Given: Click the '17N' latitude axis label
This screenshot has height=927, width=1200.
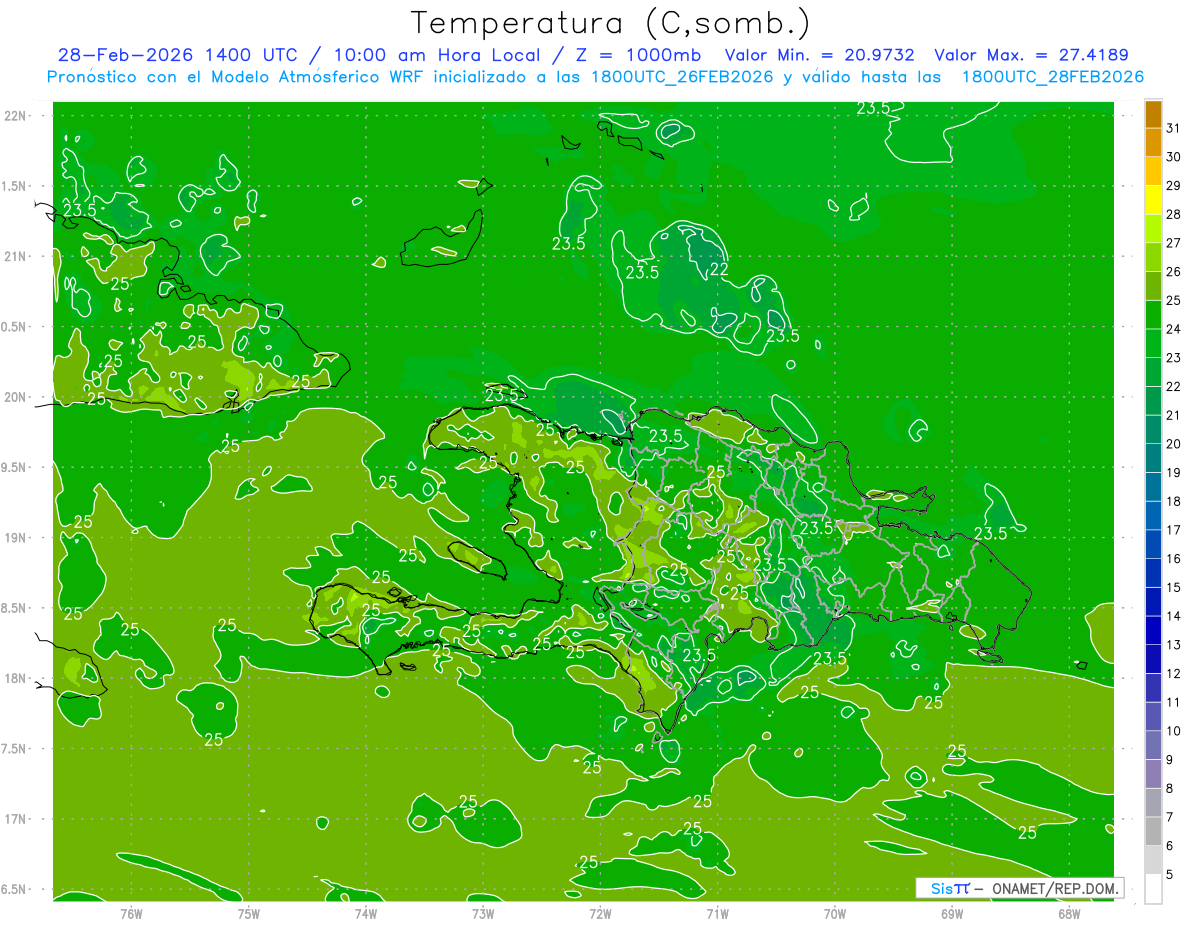Looking at the screenshot, I should [17, 819].
